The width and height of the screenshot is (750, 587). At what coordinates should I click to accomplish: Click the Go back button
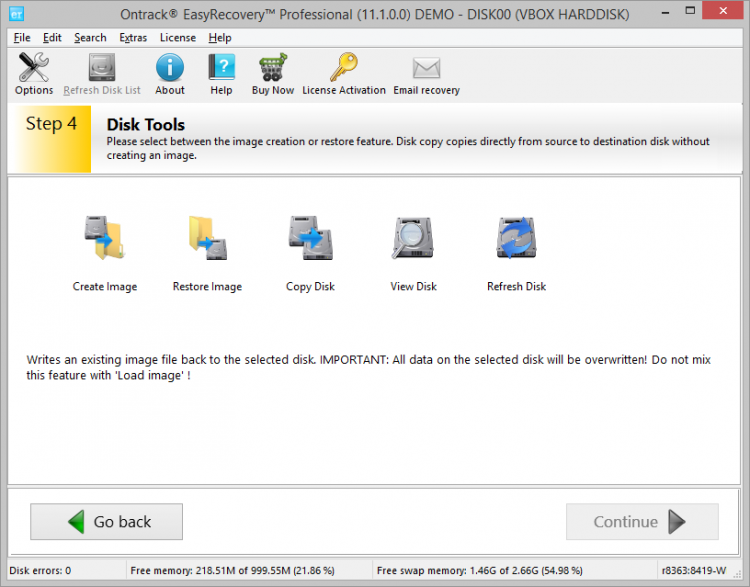pyautogui.click(x=106, y=521)
